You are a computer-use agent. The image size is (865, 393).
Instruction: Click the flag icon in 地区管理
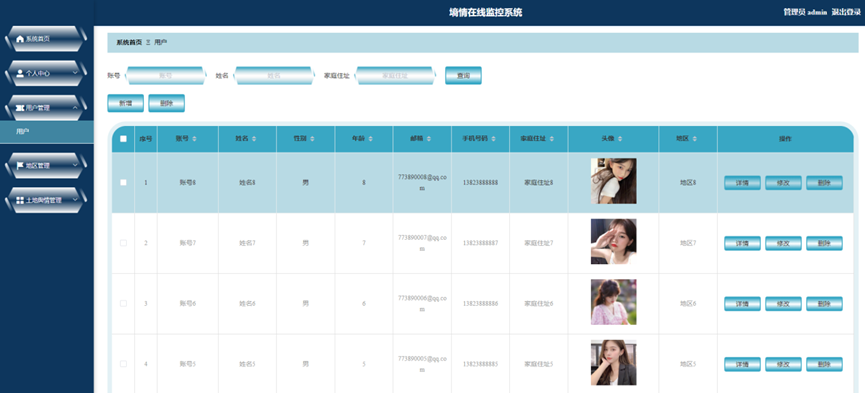pos(20,166)
